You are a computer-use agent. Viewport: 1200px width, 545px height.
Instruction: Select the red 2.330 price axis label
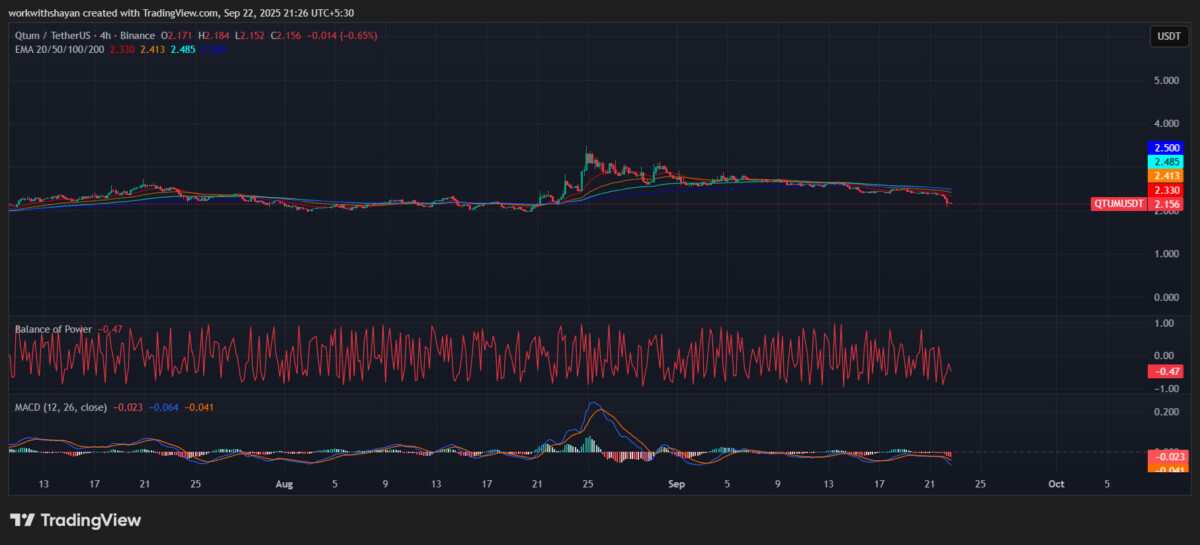click(x=1167, y=190)
